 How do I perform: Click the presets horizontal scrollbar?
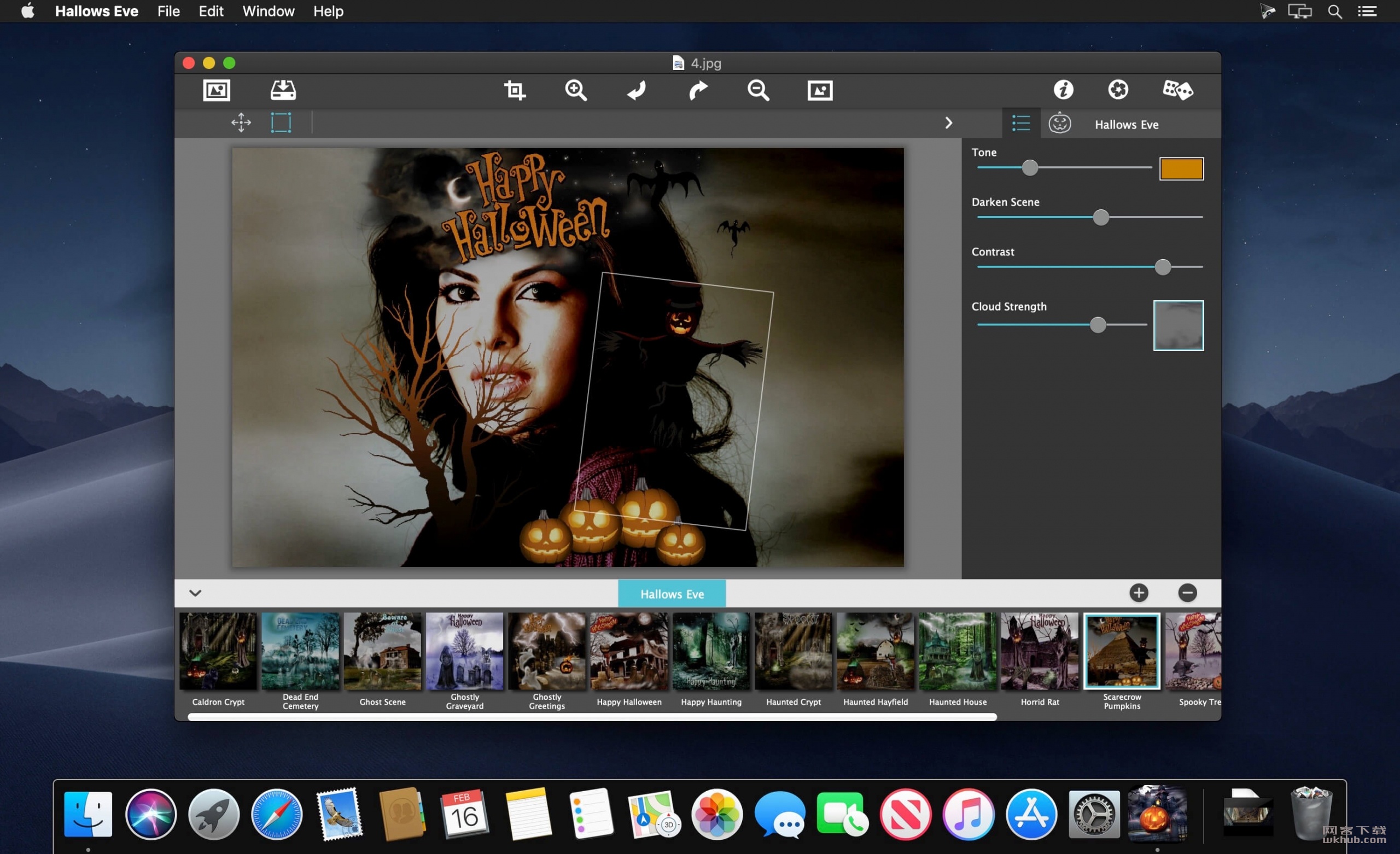tap(592, 717)
